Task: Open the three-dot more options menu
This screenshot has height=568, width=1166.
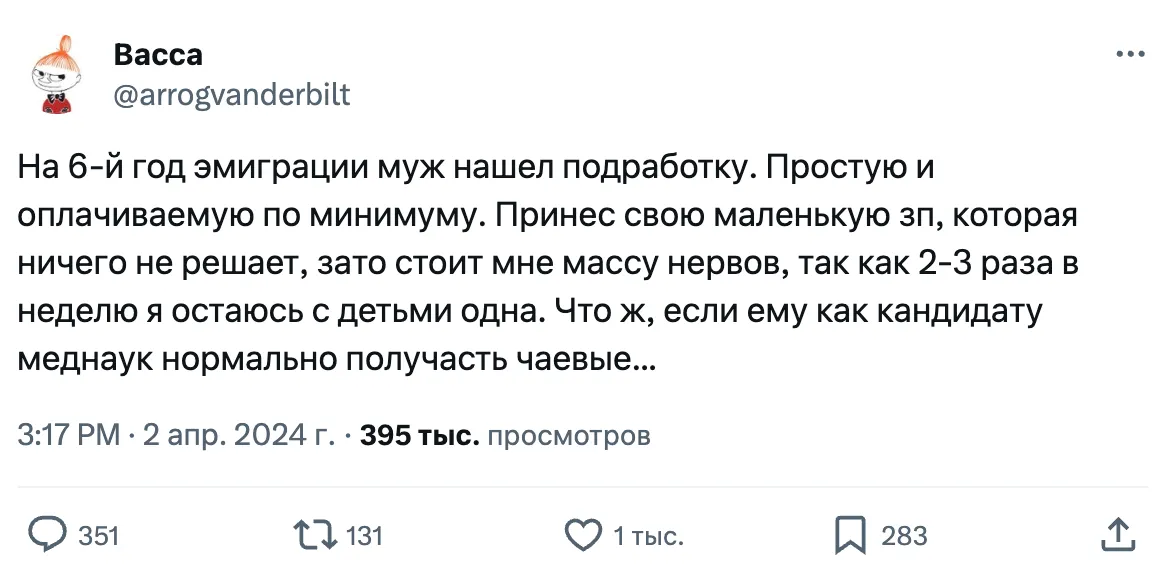Action: pyautogui.click(x=1129, y=55)
